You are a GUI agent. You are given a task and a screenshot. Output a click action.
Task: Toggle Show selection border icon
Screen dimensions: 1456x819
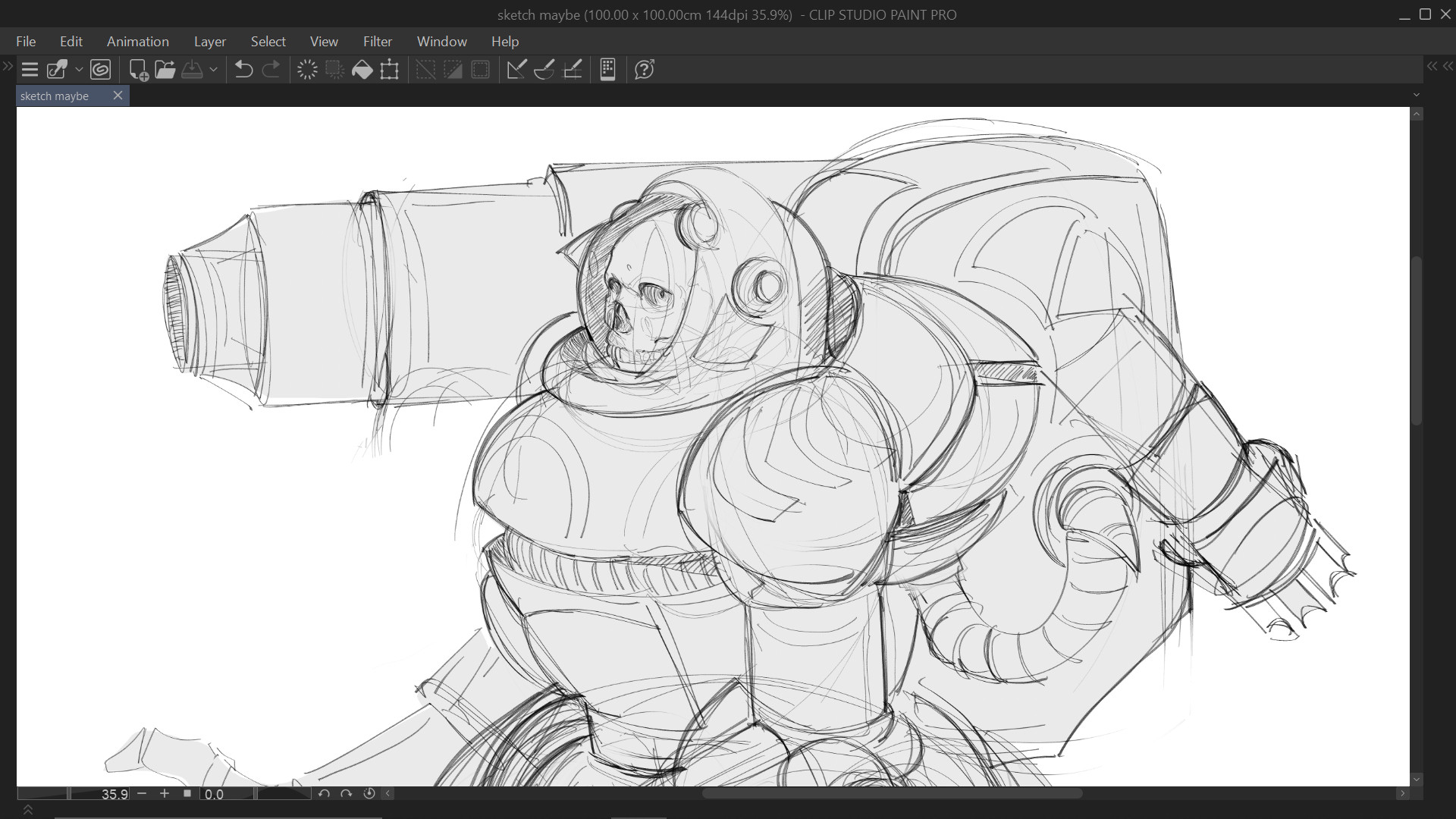[480, 70]
